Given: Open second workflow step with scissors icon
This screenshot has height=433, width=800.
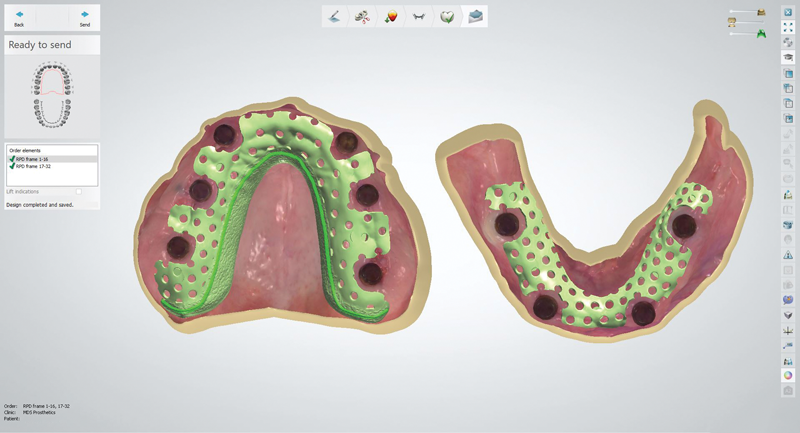Looking at the screenshot, I should (x=362, y=16).
